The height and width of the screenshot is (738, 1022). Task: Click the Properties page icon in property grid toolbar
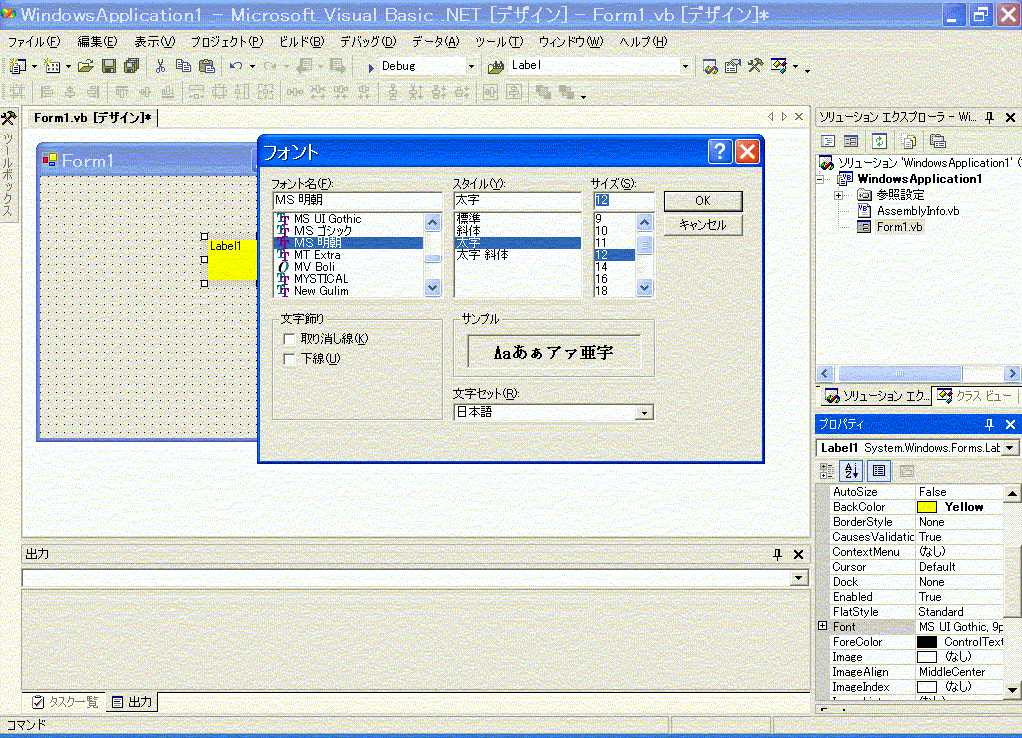click(879, 471)
